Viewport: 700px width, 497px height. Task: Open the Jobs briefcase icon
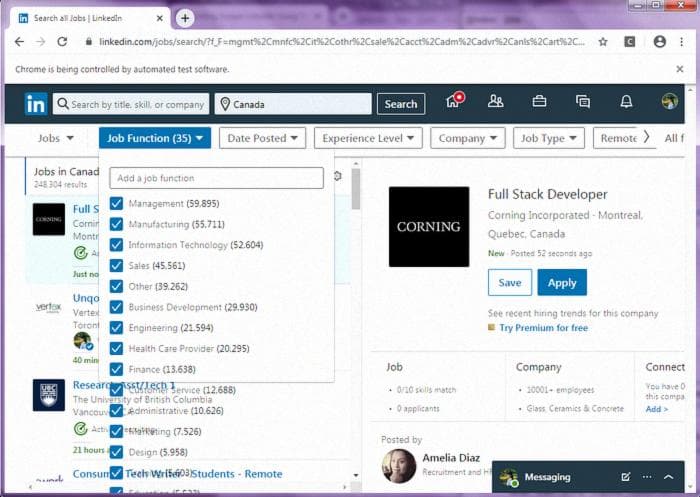click(539, 101)
